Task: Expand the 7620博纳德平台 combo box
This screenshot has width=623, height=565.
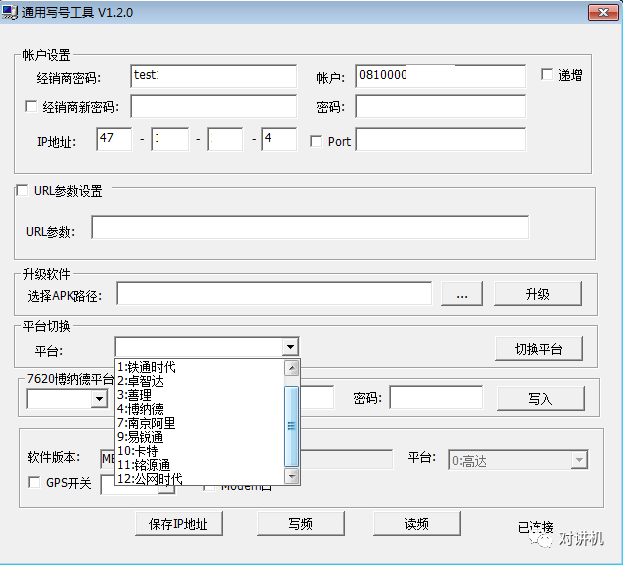Action: click(x=99, y=398)
